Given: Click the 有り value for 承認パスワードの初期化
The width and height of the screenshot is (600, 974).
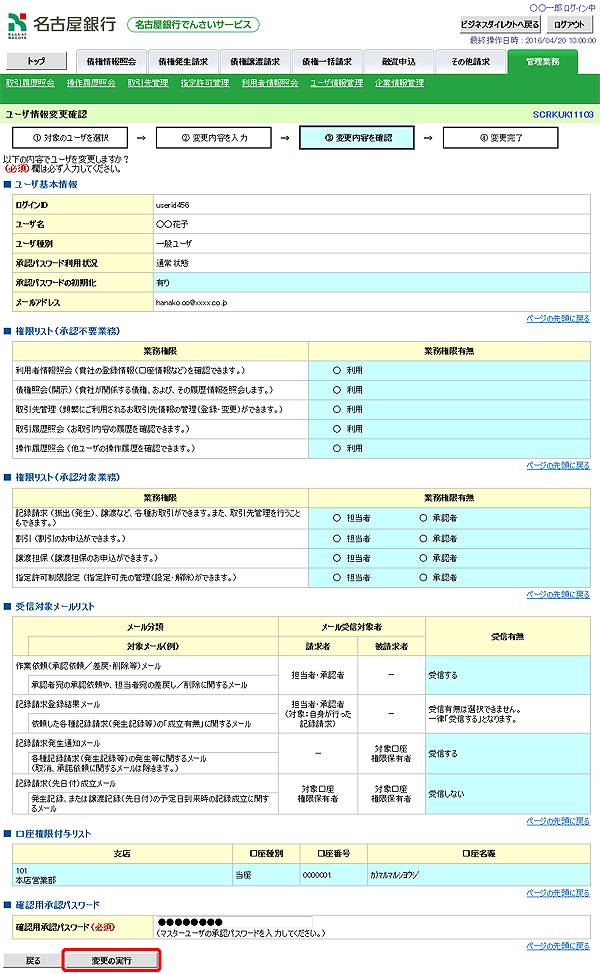Looking at the screenshot, I should click(x=163, y=283).
